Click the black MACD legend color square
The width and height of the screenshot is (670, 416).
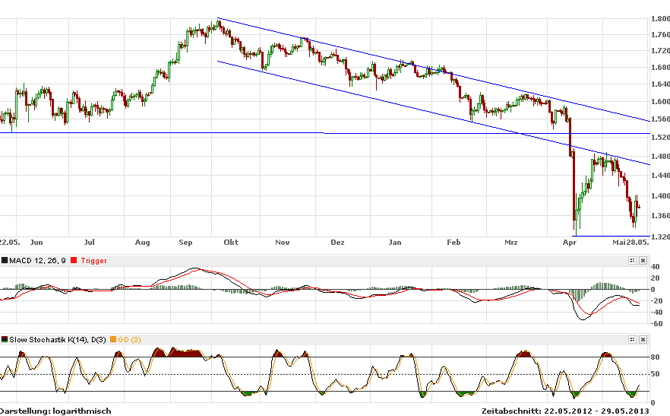coord(4,260)
